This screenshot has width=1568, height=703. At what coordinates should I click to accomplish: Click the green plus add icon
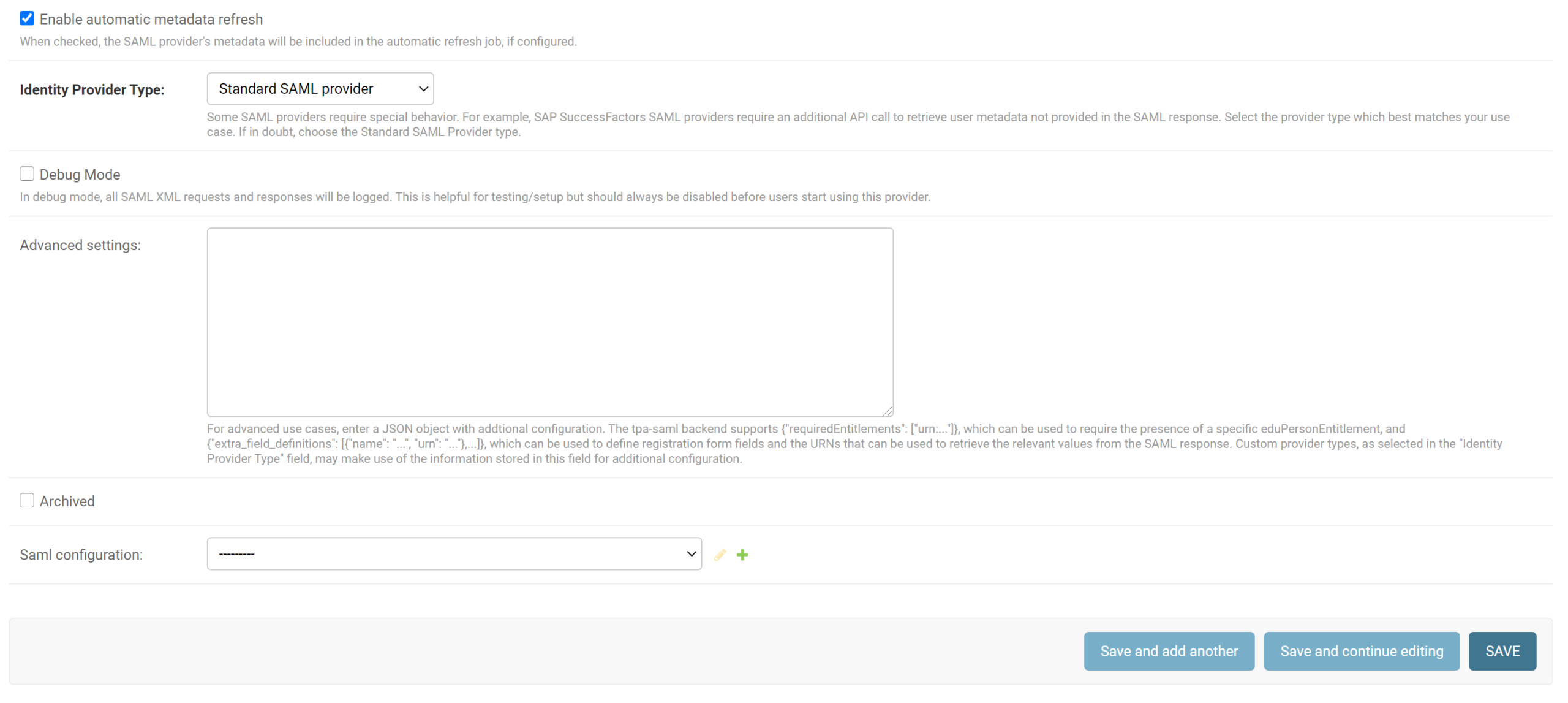point(742,555)
